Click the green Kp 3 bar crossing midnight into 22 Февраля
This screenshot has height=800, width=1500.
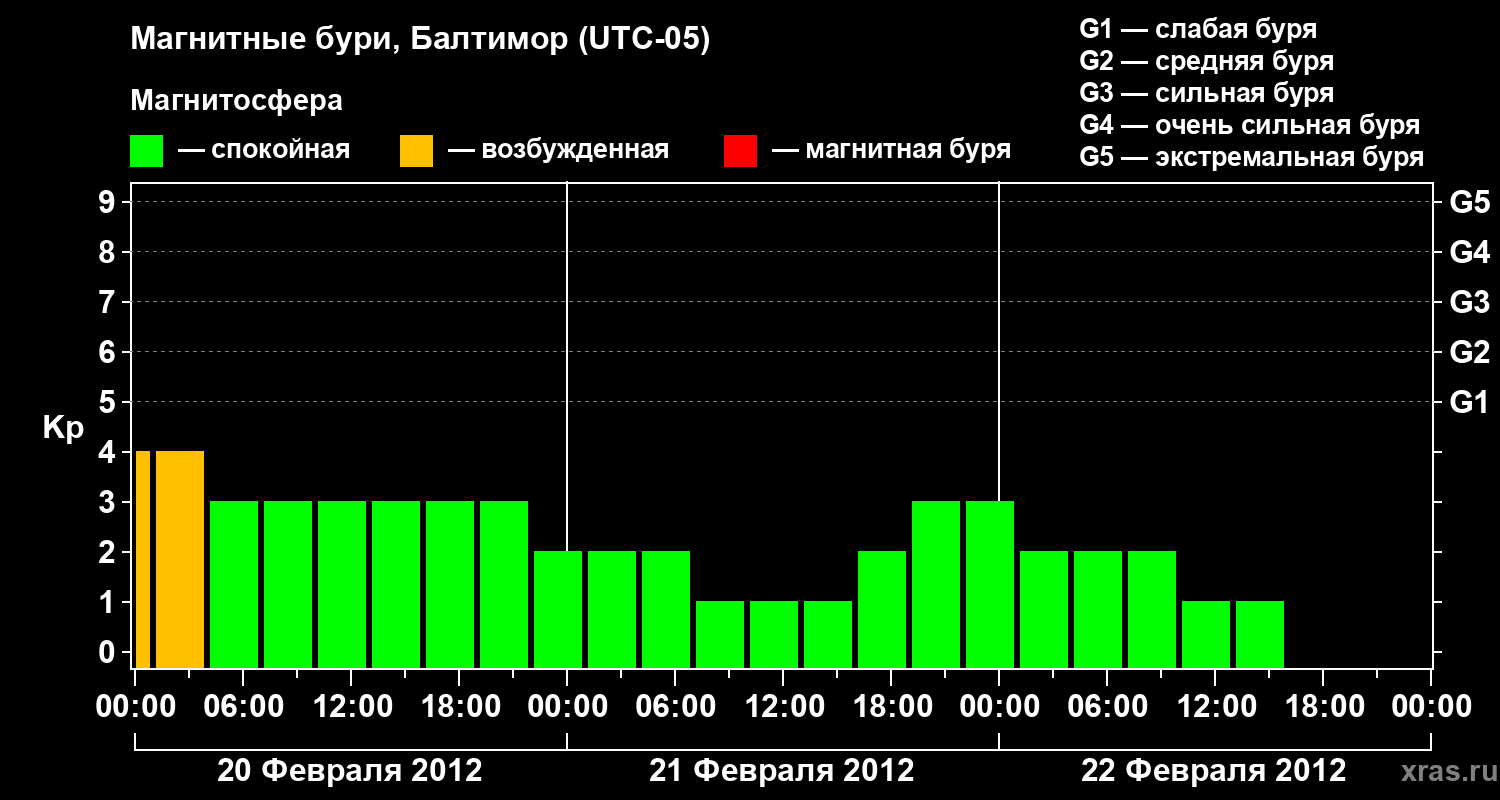(x=990, y=584)
